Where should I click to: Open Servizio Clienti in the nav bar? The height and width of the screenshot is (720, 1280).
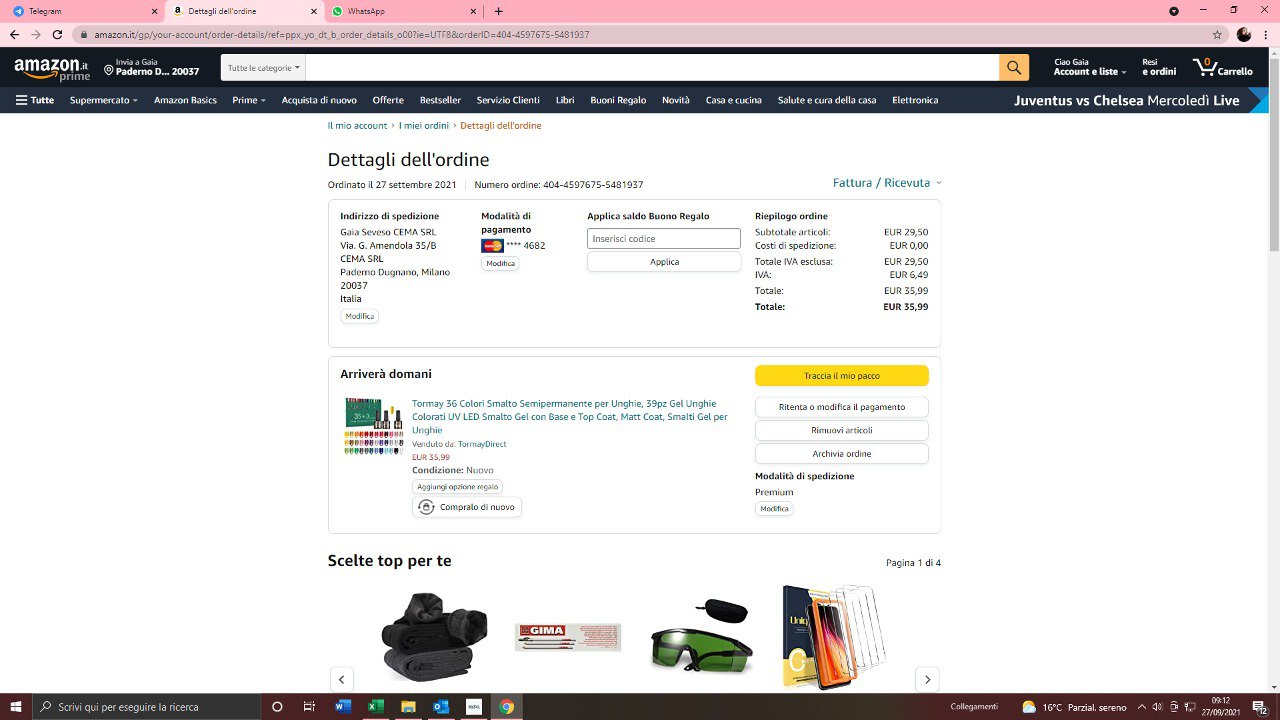pyautogui.click(x=508, y=100)
